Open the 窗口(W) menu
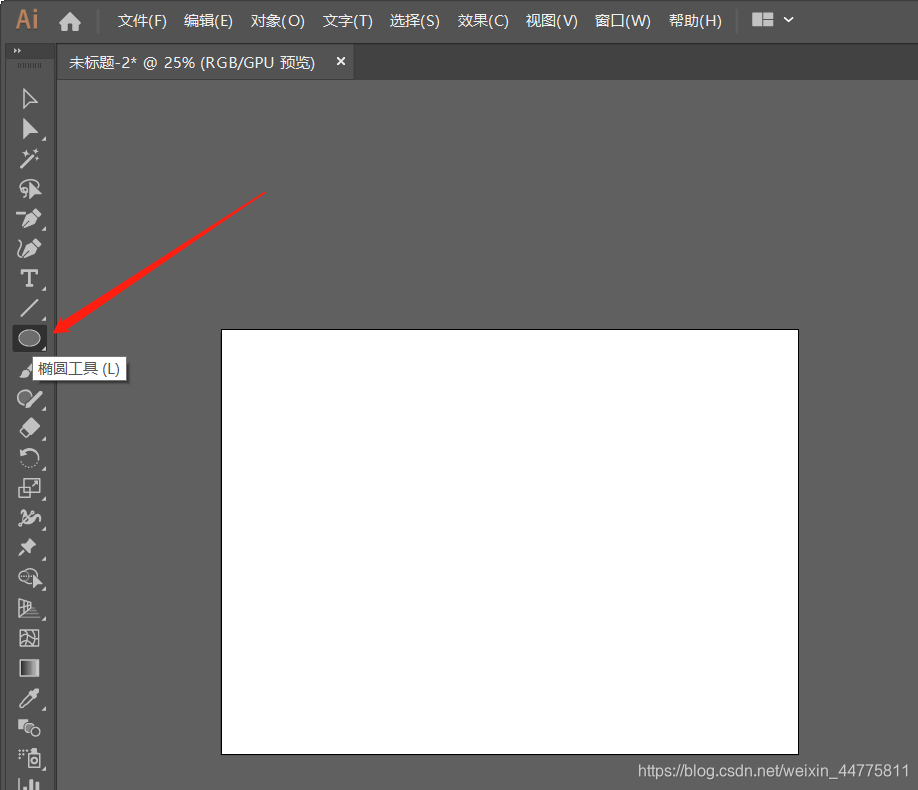Image resolution: width=918 pixels, height=790 pixels. [623, 21]
